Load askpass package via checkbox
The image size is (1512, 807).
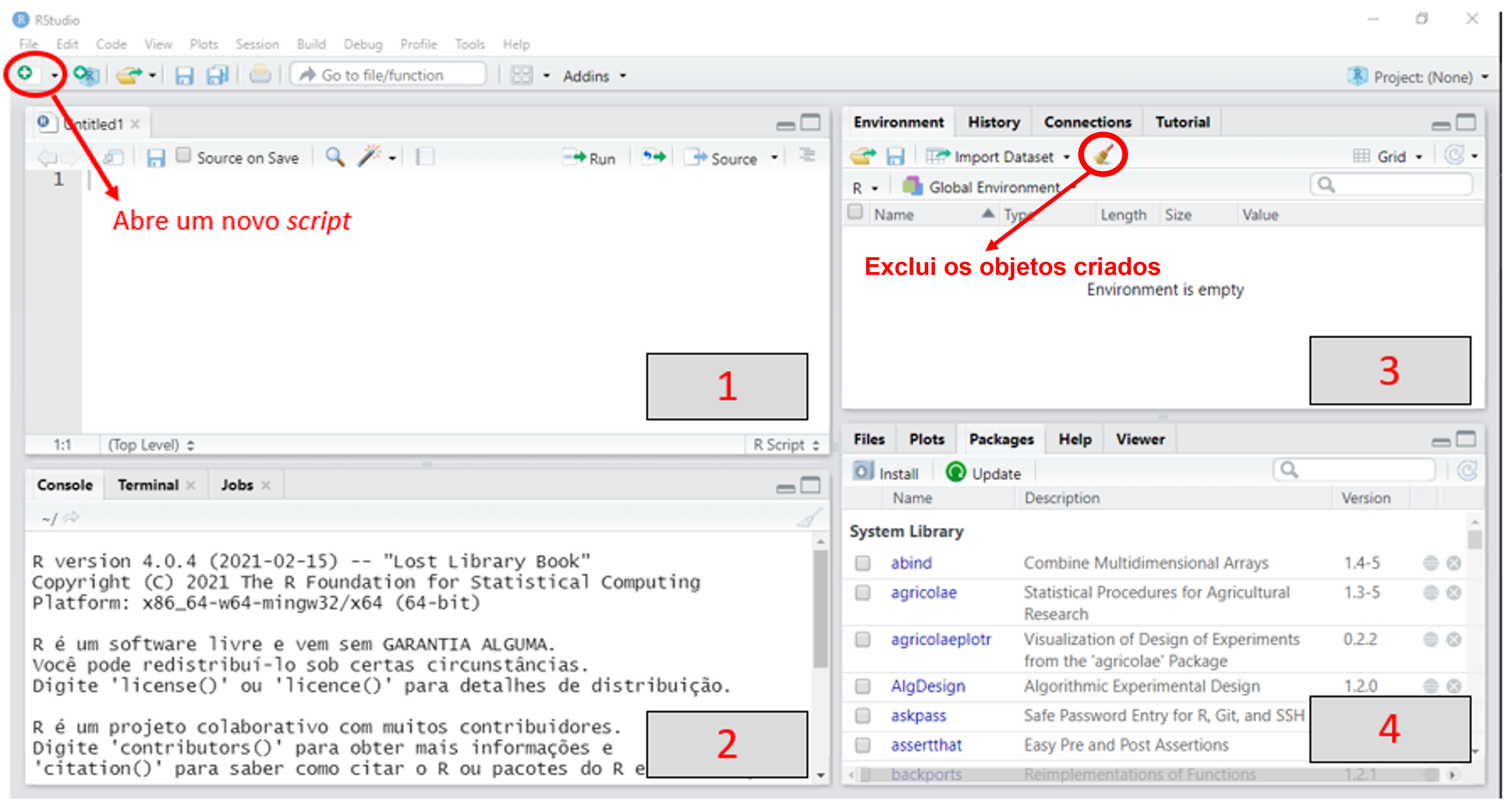863,716
